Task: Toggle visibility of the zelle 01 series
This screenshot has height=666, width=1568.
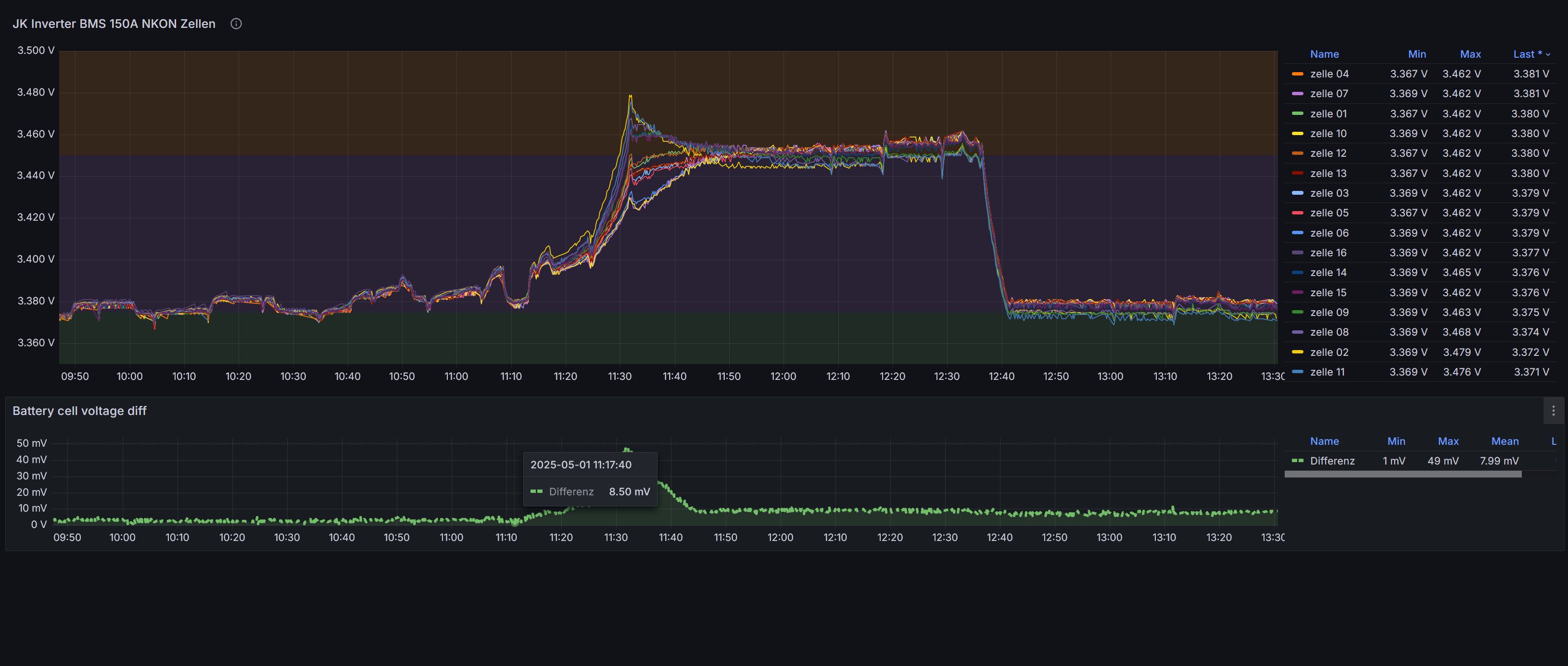Action: point(1328,114)
